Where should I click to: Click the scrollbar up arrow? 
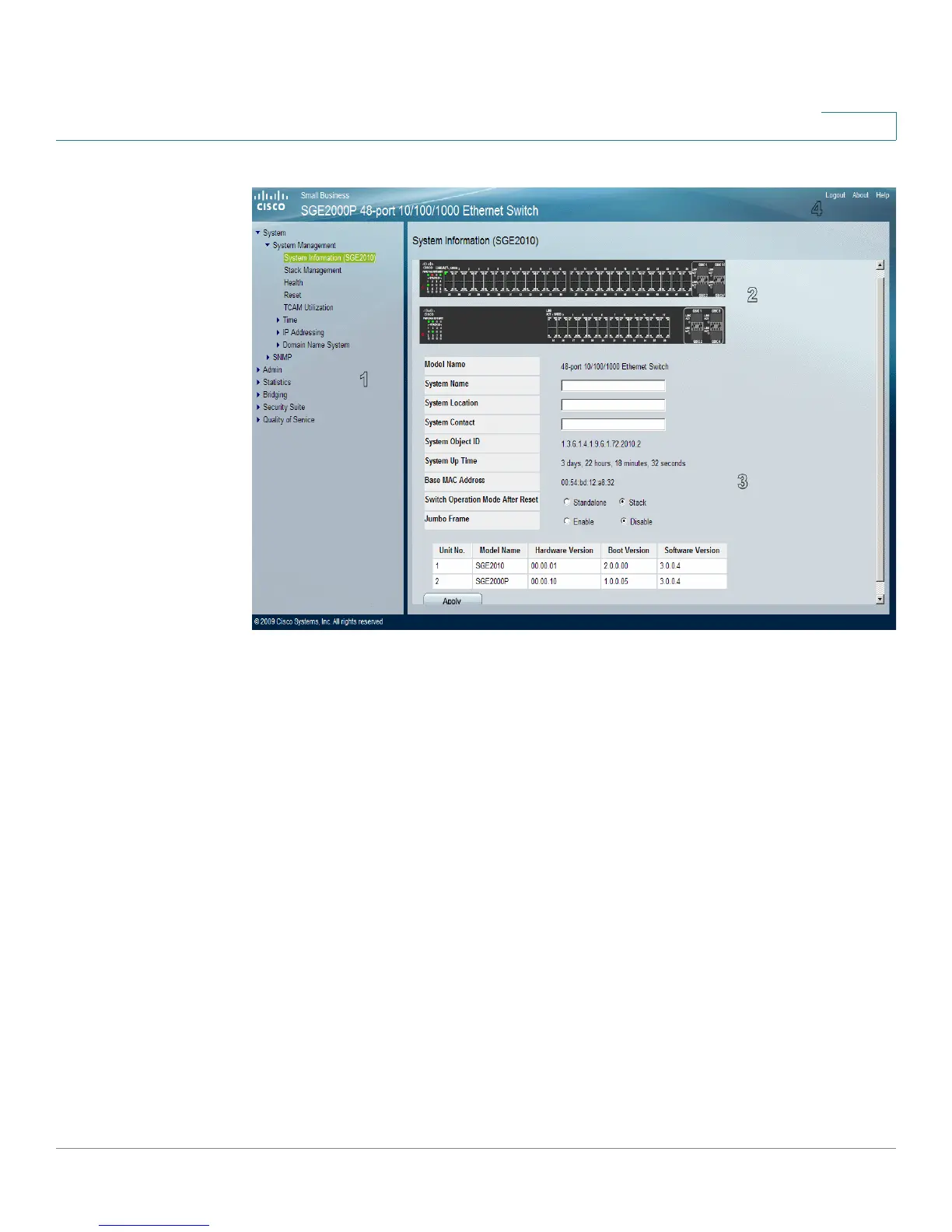click(880, 265)
